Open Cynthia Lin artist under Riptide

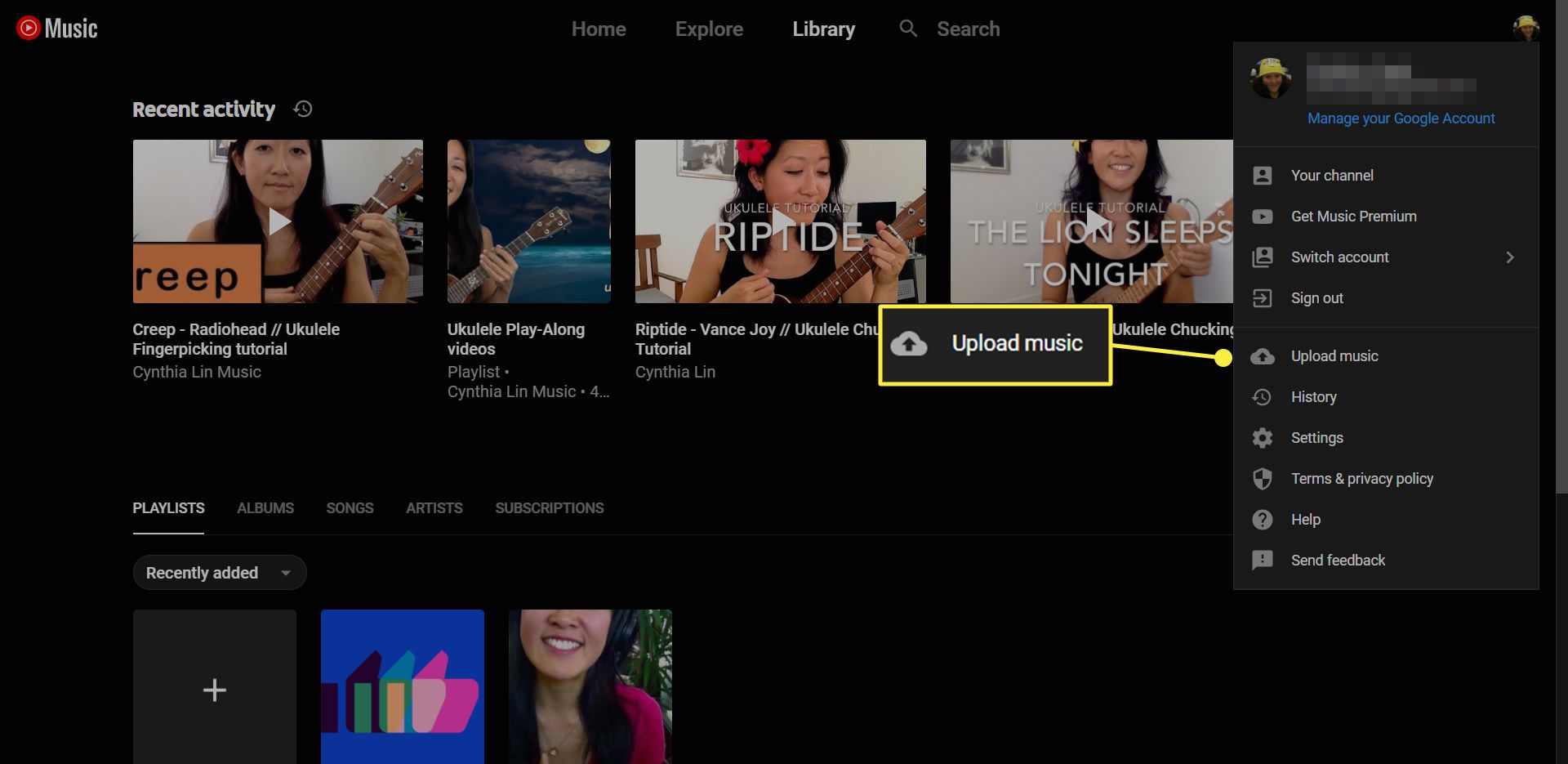675,372
